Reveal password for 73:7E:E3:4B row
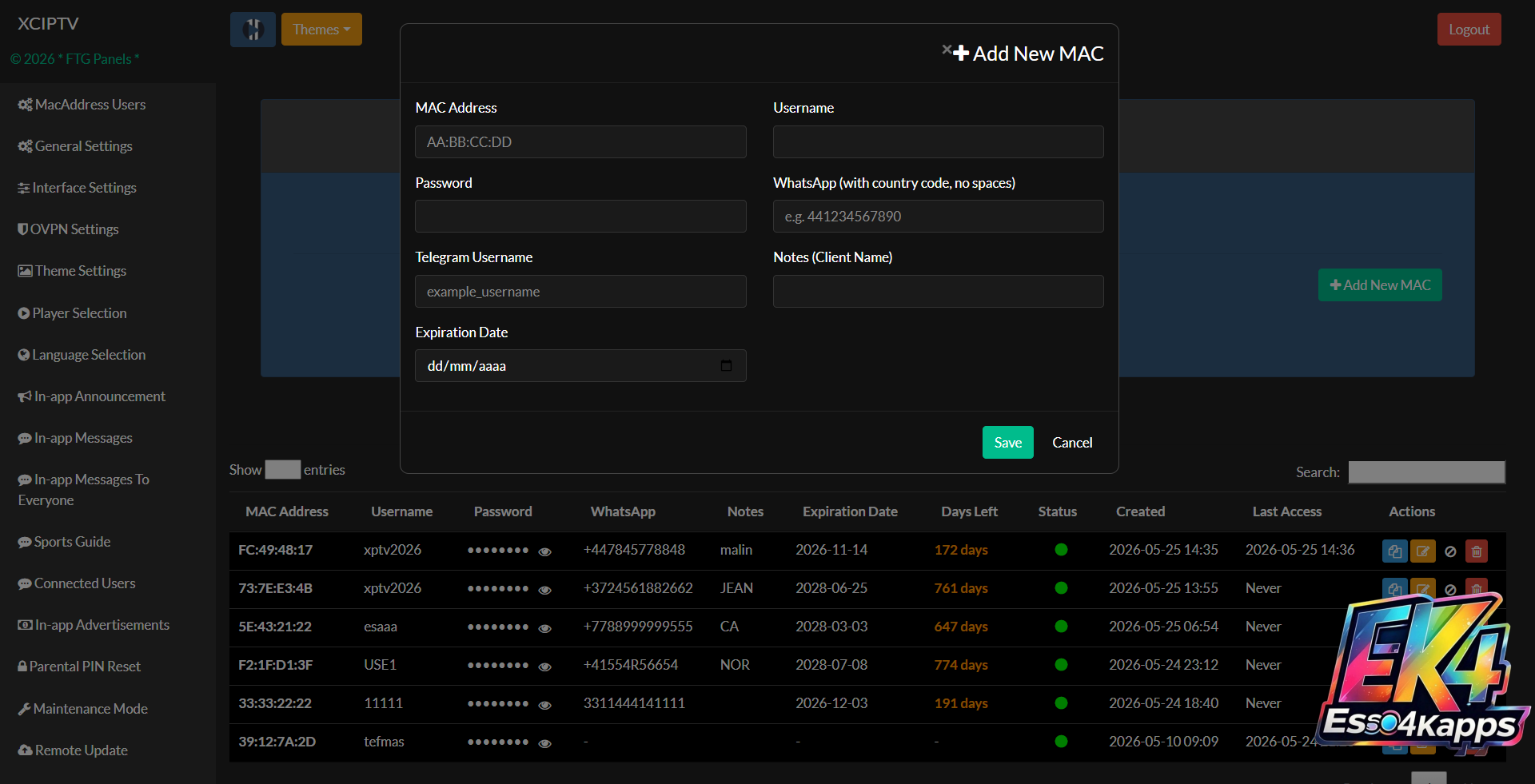The image size is (1535, 784). tap(545, 590)
